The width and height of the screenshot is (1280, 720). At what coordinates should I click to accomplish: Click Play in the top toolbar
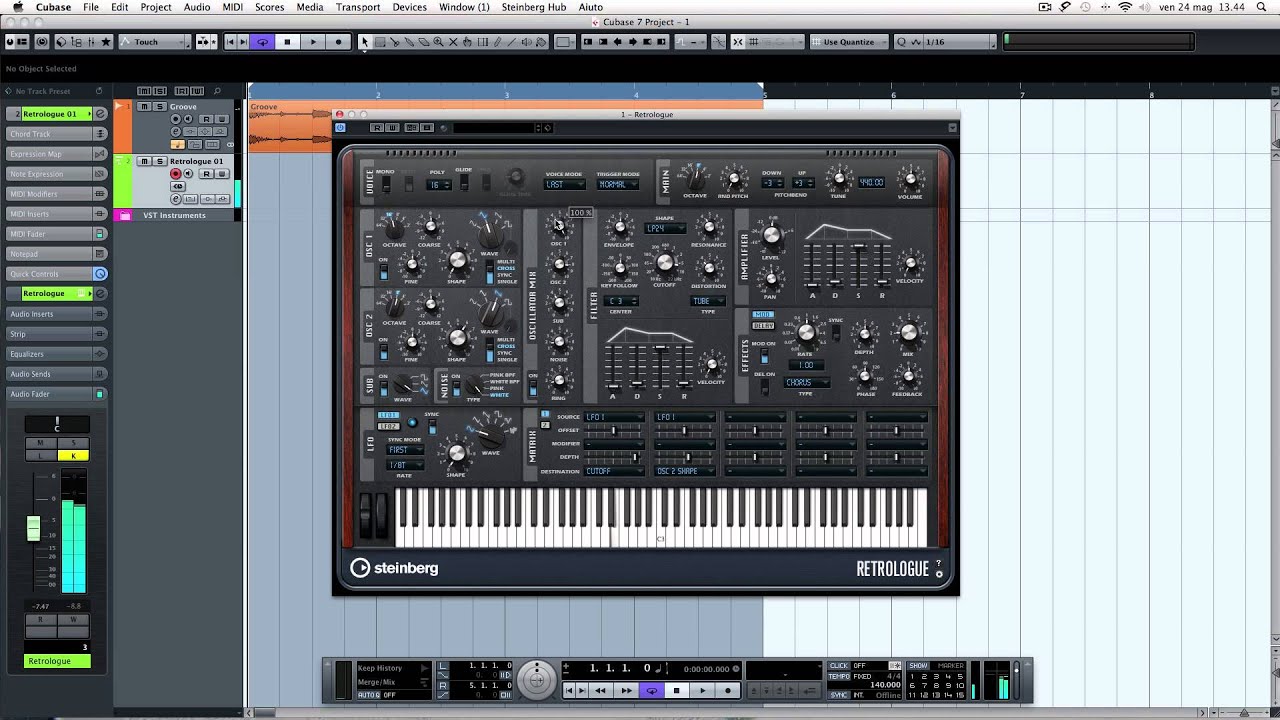tap(313, 42)
